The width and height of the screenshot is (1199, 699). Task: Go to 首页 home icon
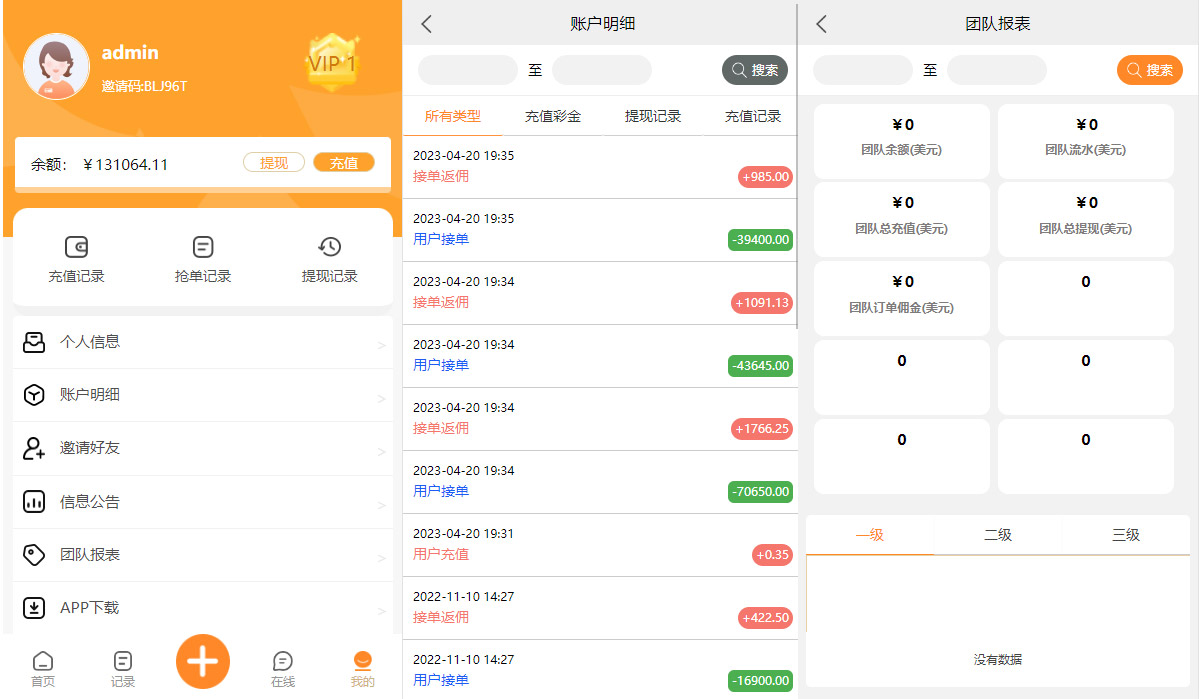(43, 661)
